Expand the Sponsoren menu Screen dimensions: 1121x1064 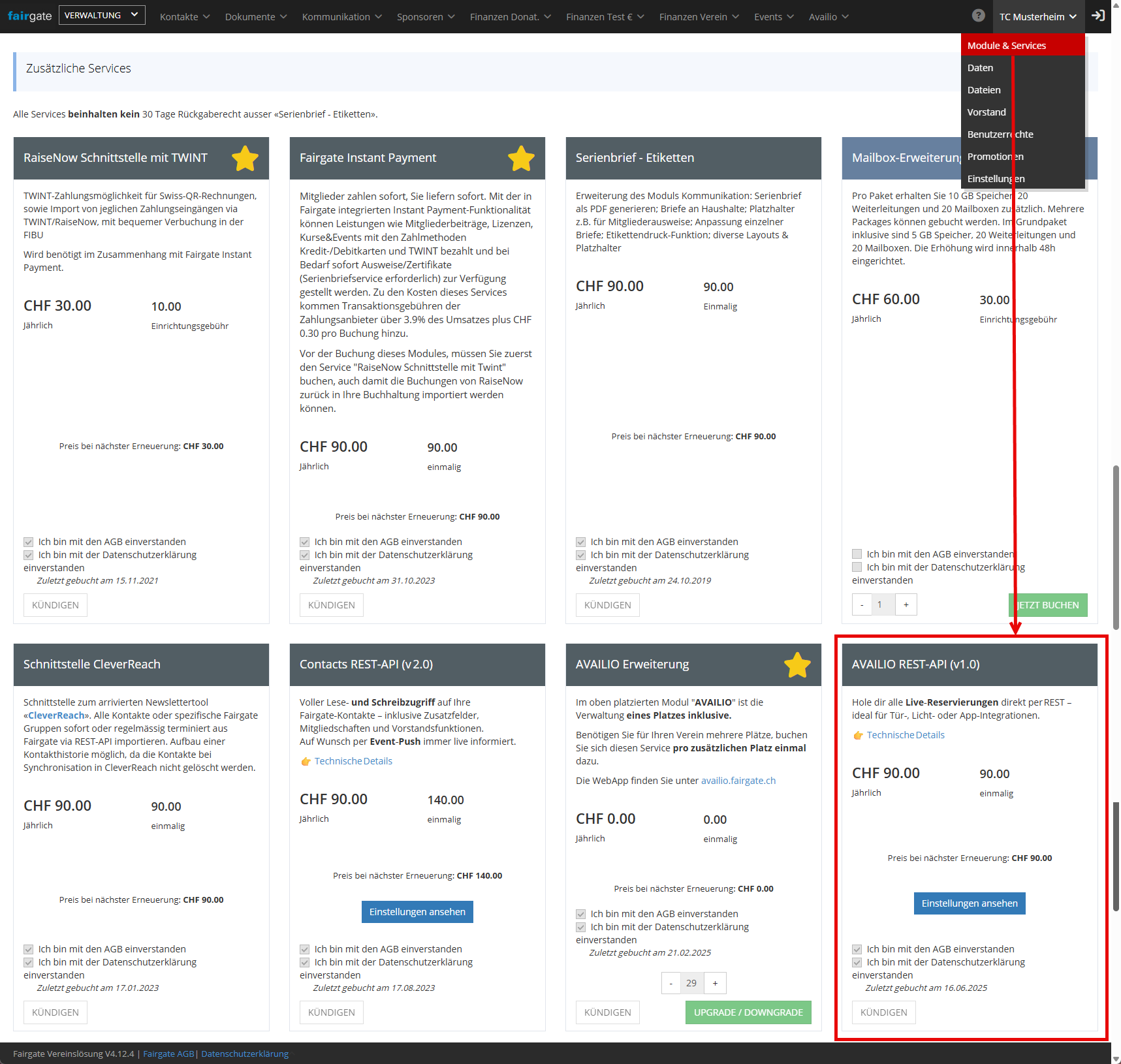tap(426, 17)
